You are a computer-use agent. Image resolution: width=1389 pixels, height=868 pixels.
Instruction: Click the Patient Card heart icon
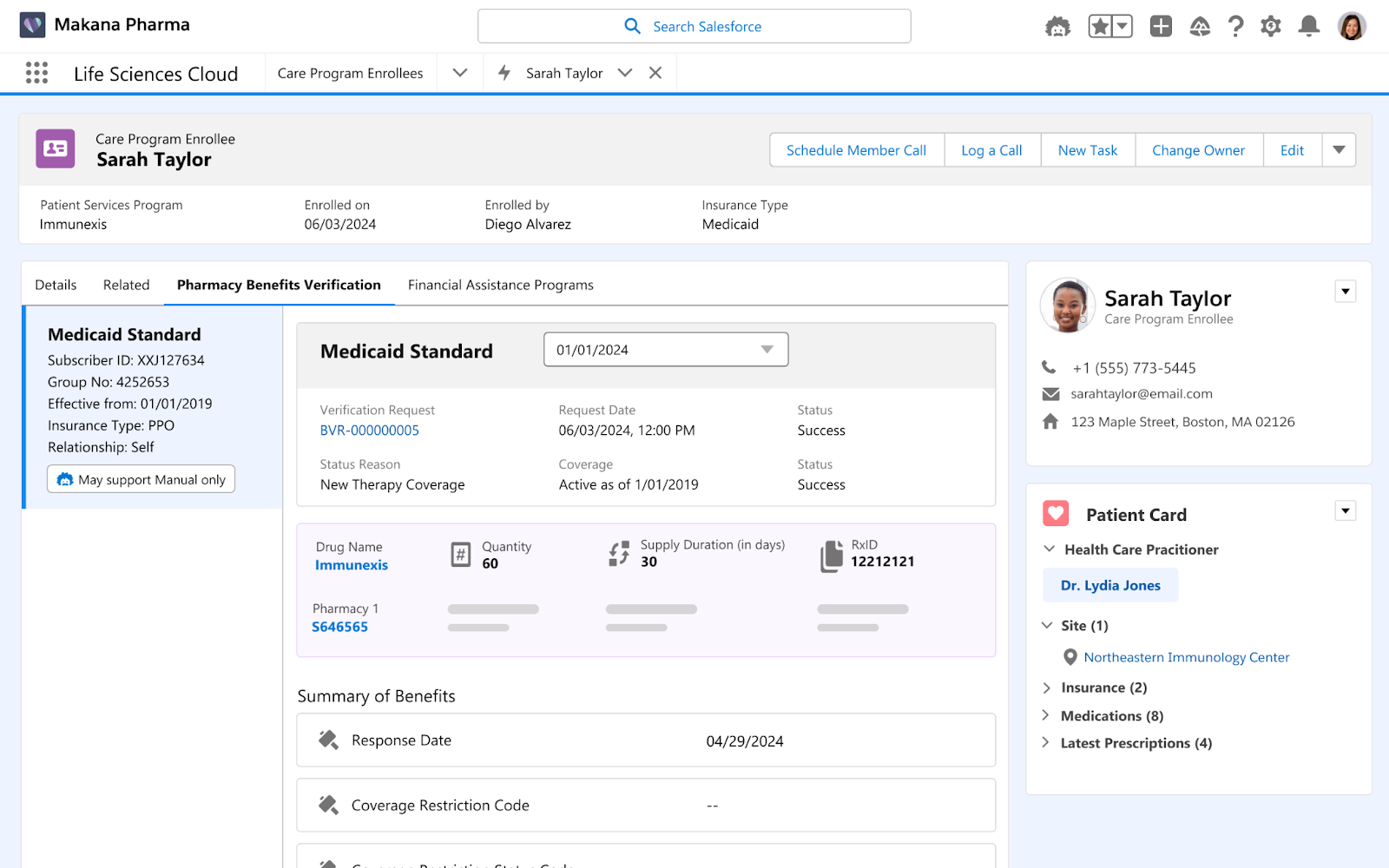click(x=1056, y=514)
